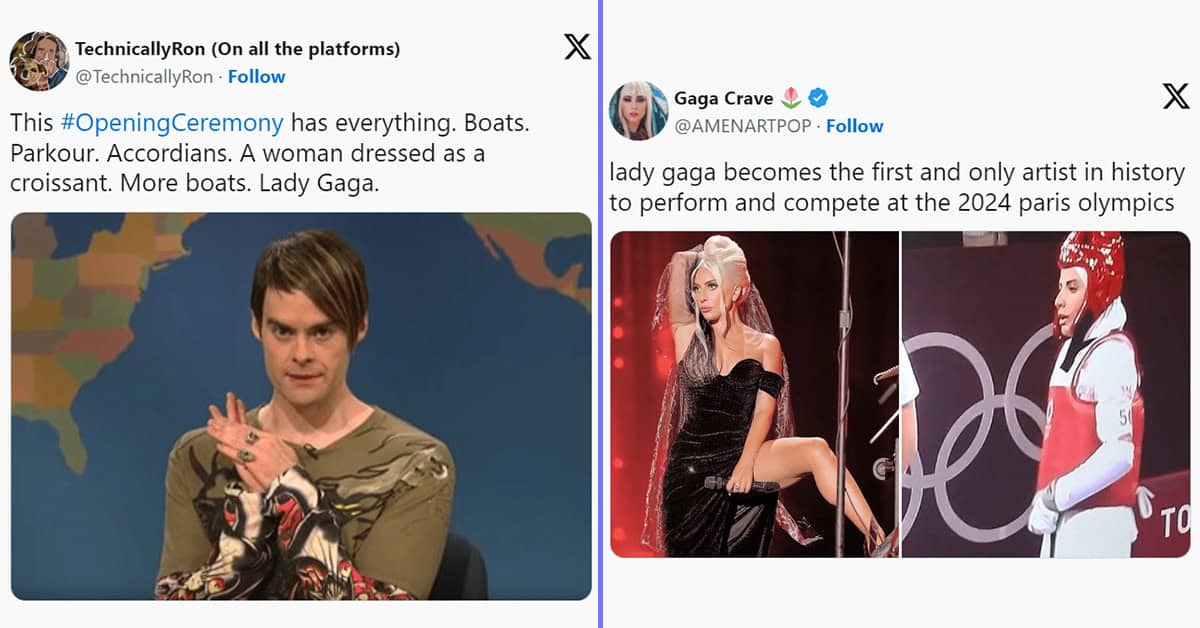Screen dimensions: 1200x628
Task: Click the X logo on TechnicallyRon's tweet
Action: coord(577,46)
